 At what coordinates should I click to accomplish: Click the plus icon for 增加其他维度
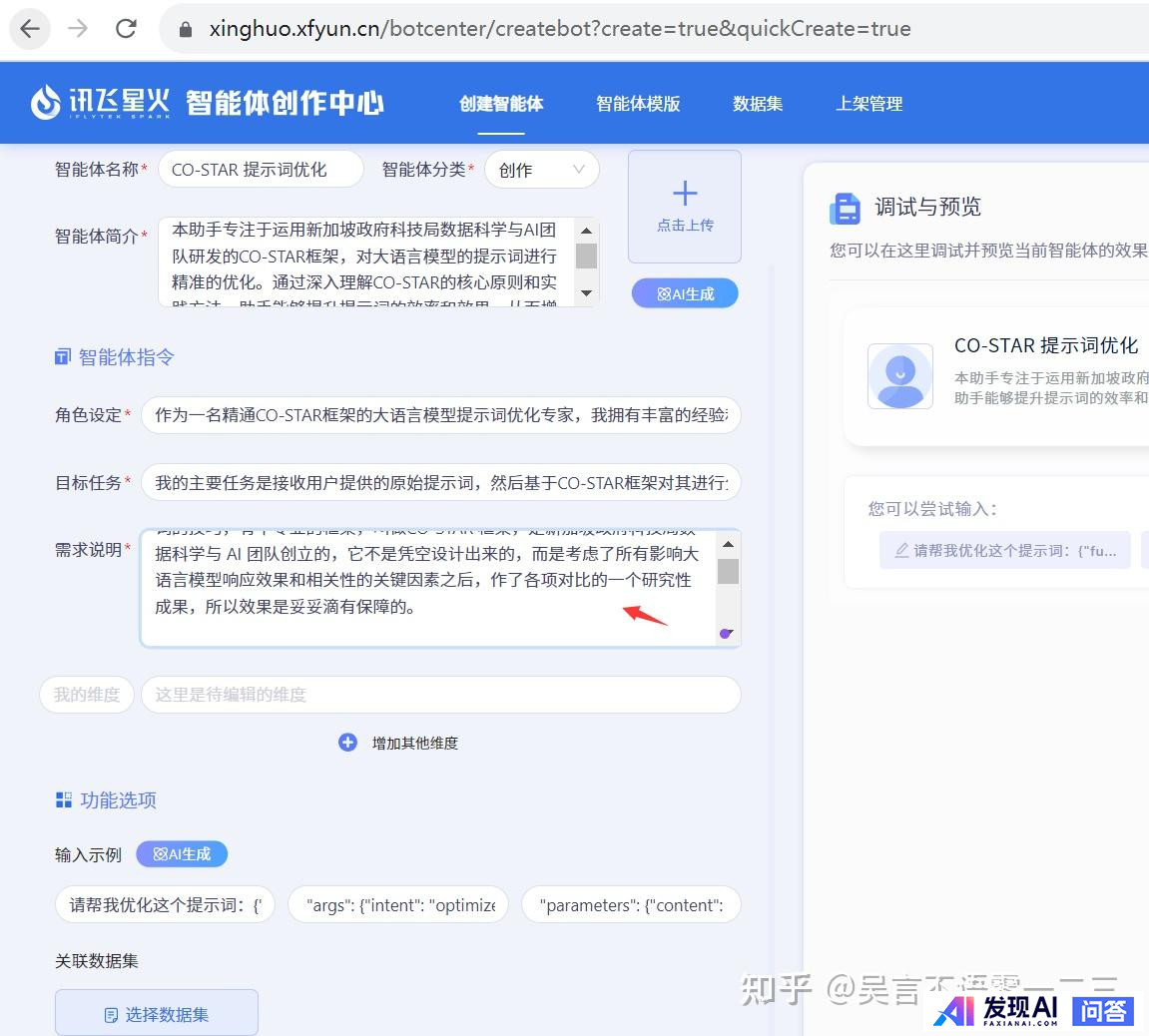(347, 743)
